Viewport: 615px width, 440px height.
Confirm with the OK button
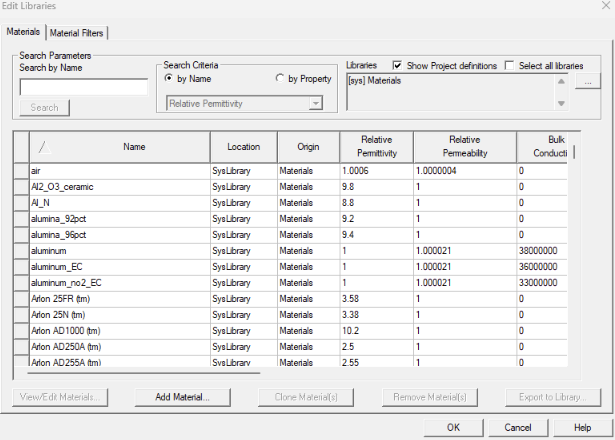pos(453,427)
